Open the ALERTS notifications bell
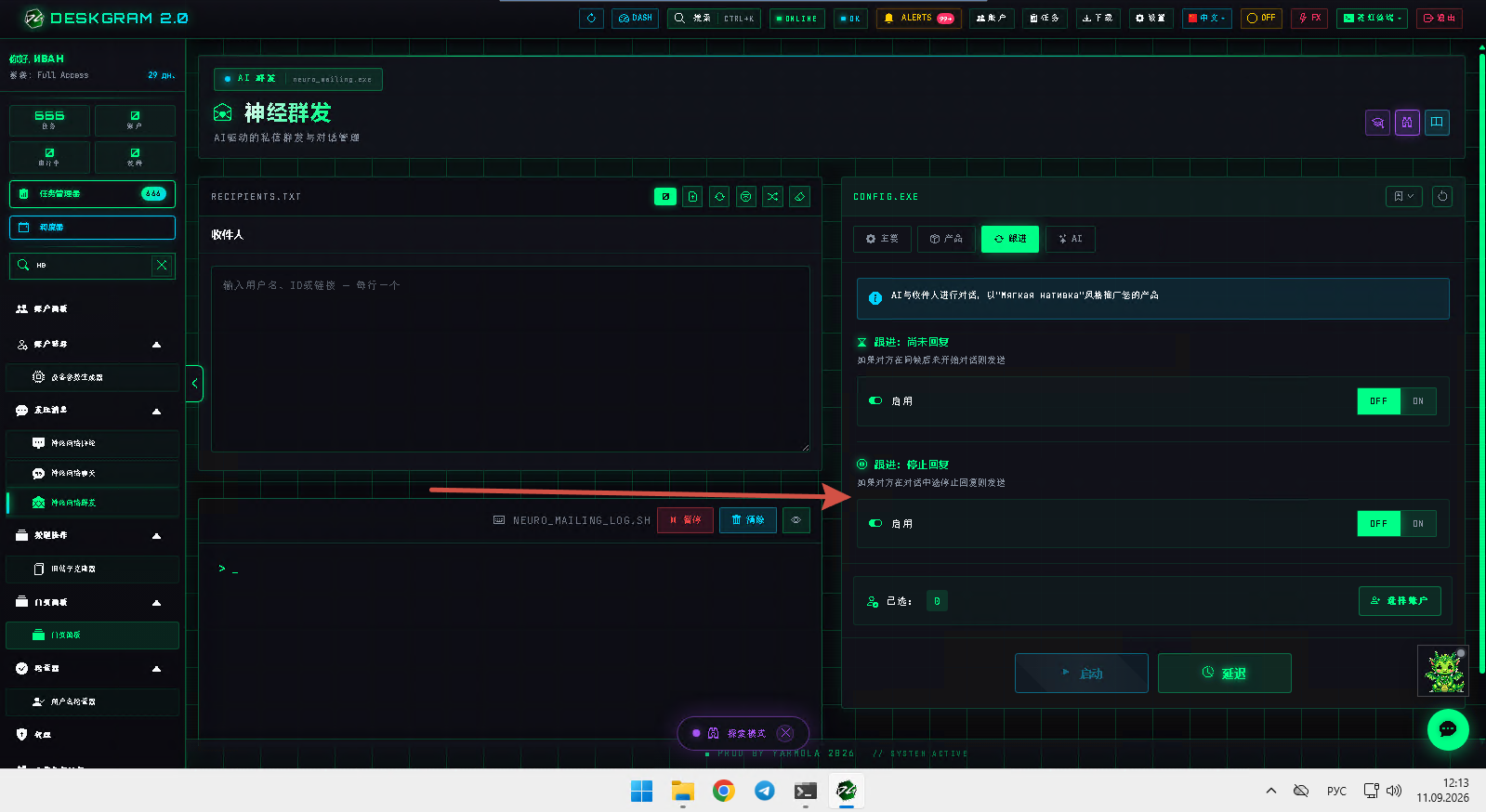1486x812 pixels. pyautogui.click(x=918, y=18)
